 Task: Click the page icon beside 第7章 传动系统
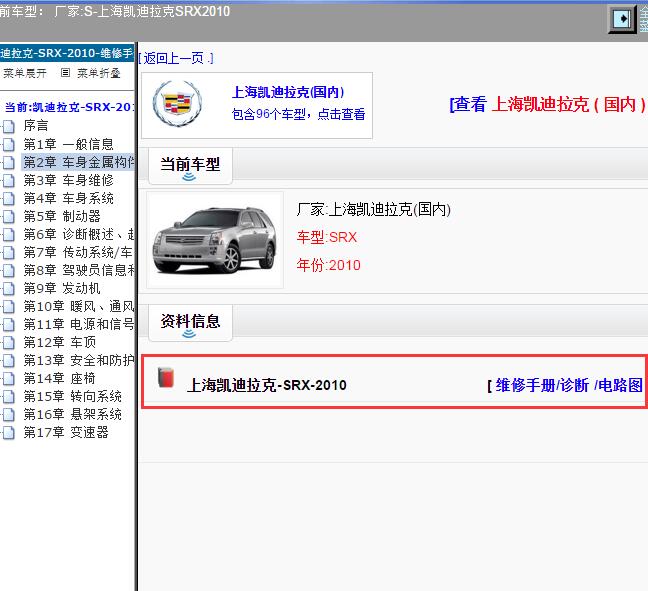(x=9, y=253)
